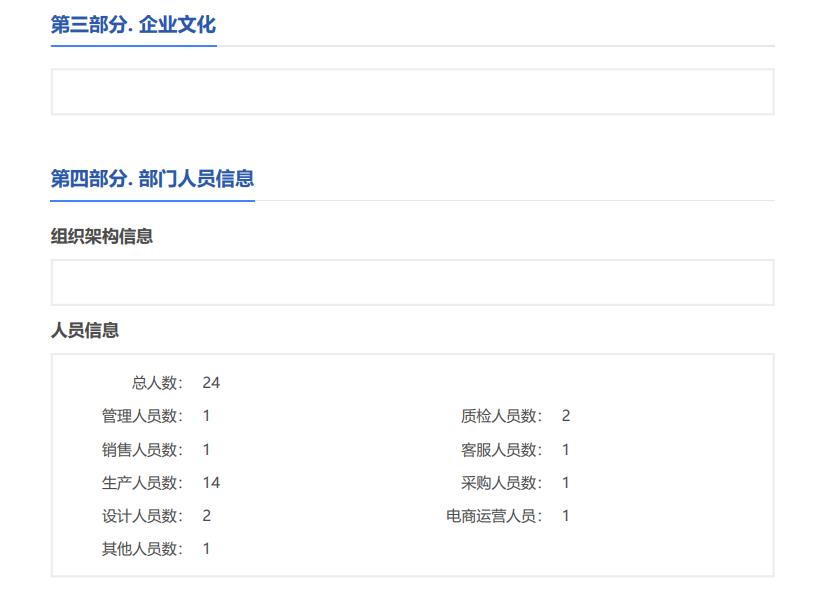Select the 第四部分. 部门人员信息 heading

click(x=152, y=179)
